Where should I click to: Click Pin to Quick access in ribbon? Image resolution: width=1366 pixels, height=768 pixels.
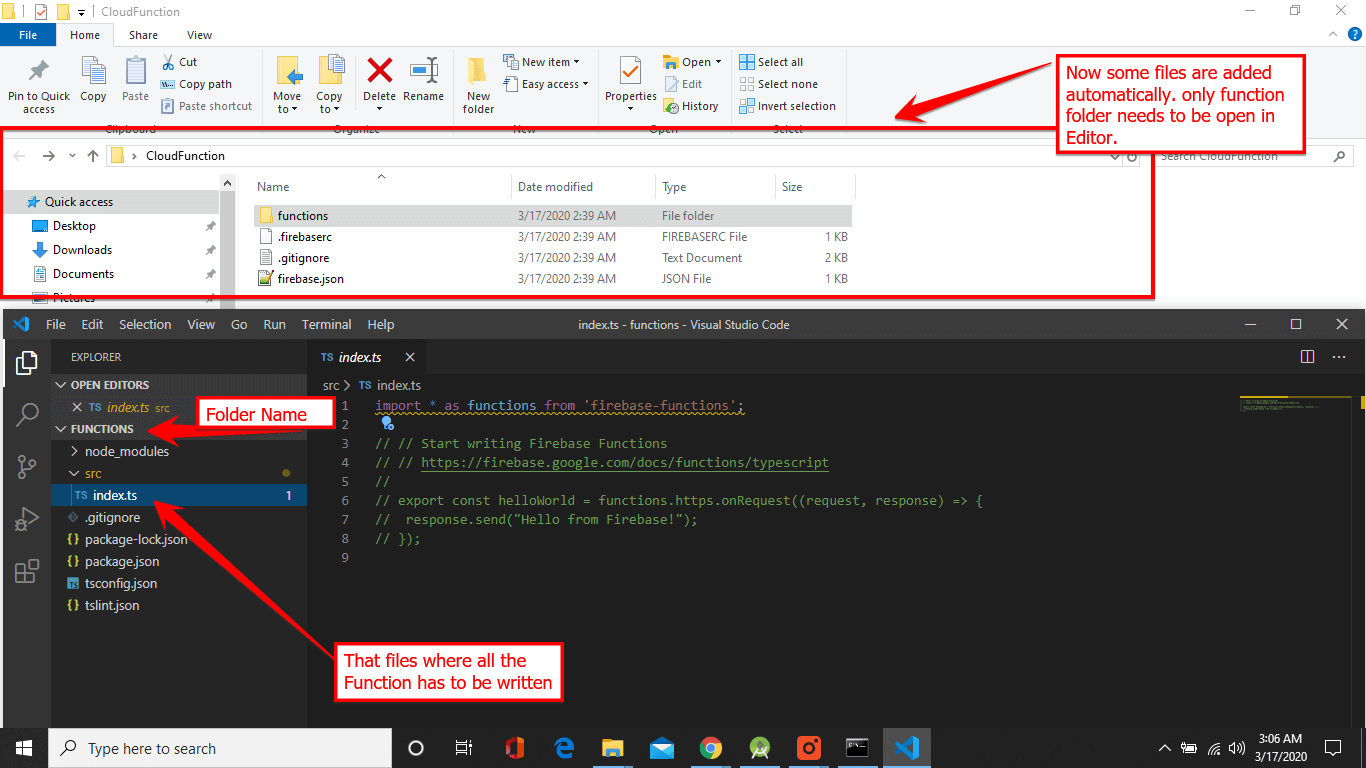pyautogui.click(x=39, y=86)
